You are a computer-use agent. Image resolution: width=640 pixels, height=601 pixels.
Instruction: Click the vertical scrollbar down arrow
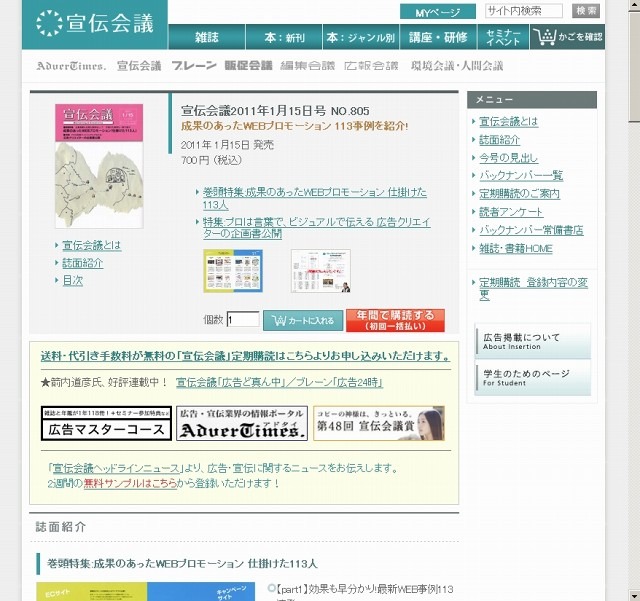(x=635, y=594)
